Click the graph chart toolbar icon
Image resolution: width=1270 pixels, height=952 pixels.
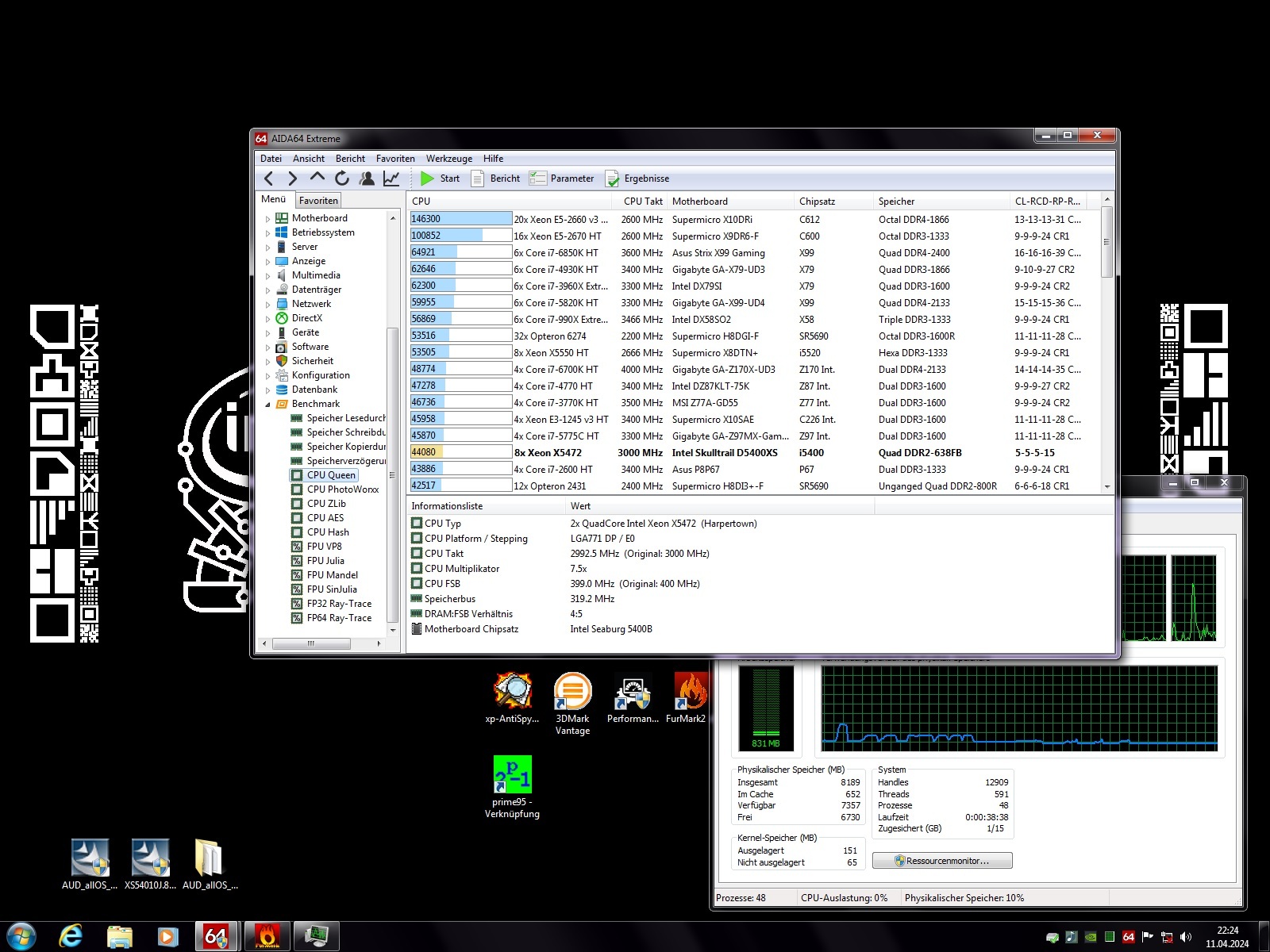pos(391,178)
